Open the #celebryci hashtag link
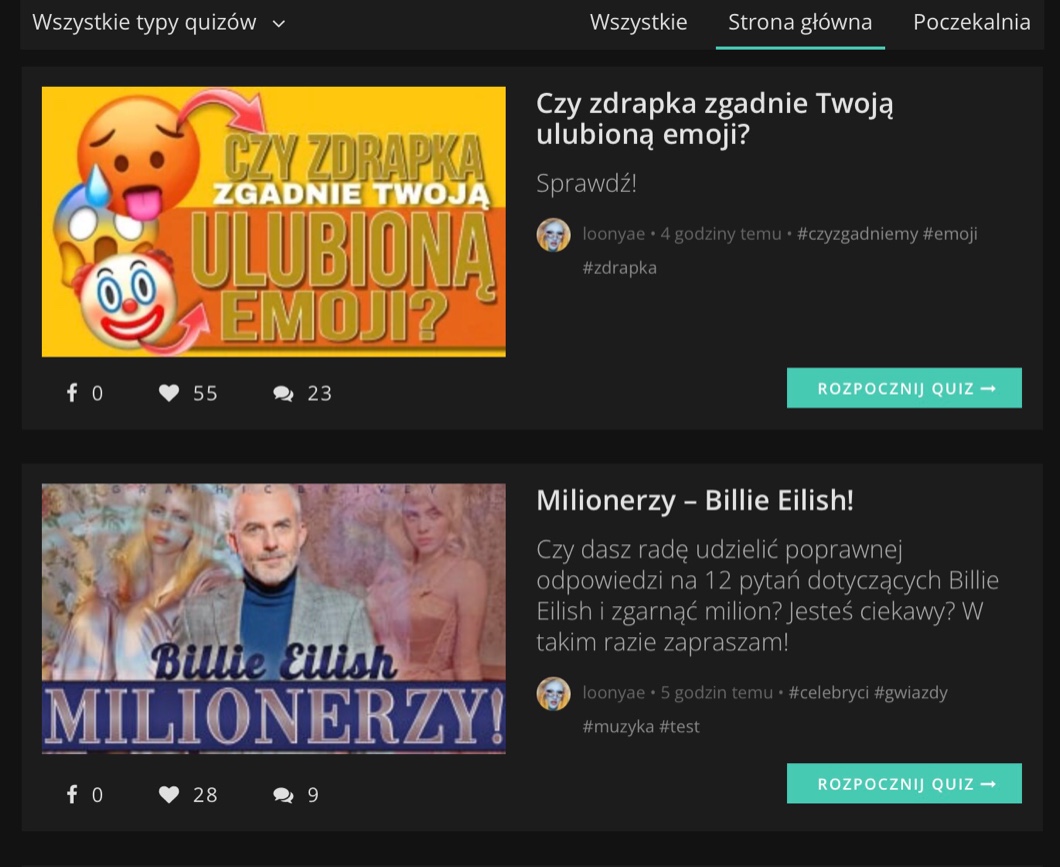Screen dimensions: 1060x867 828,693
